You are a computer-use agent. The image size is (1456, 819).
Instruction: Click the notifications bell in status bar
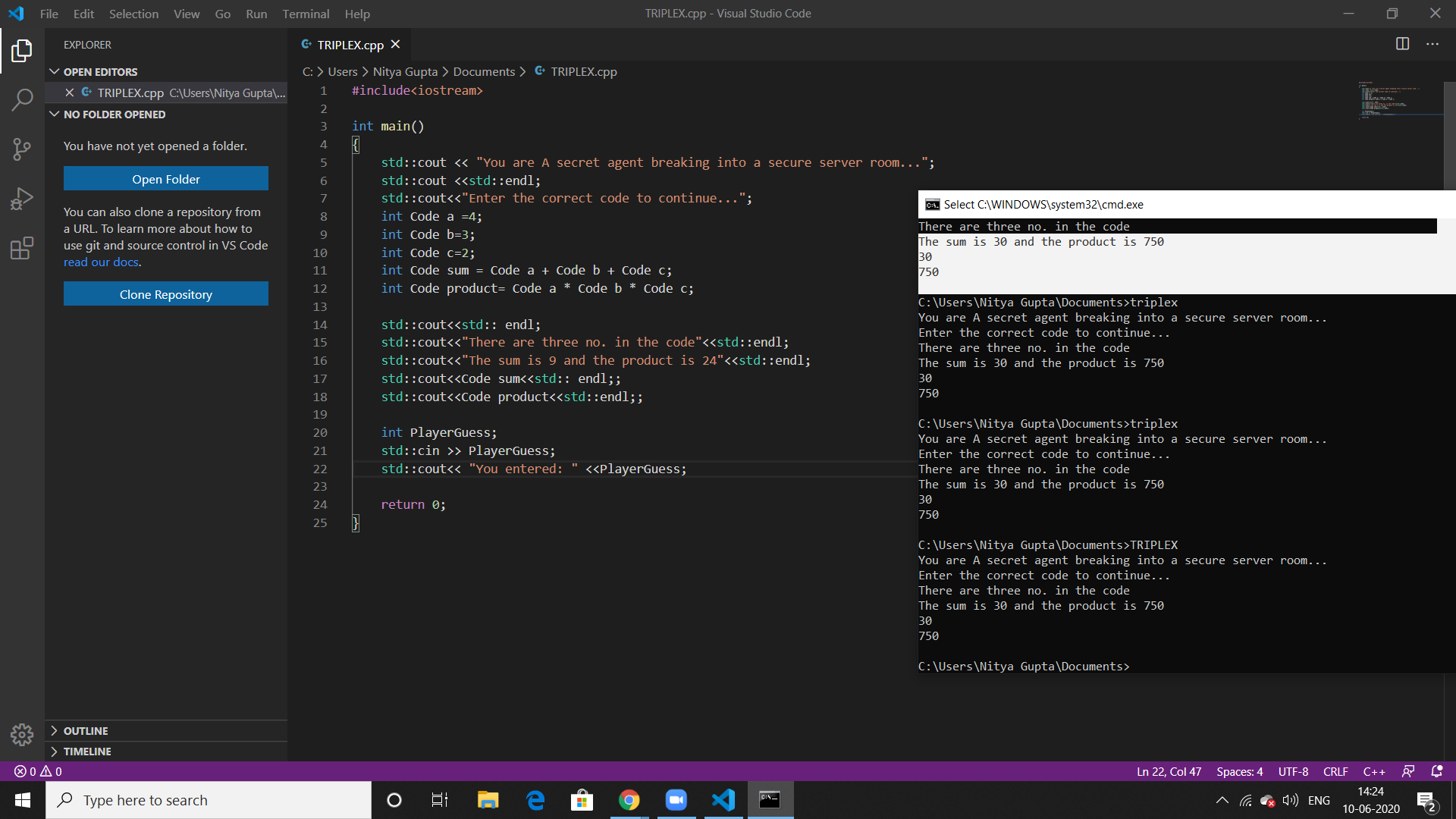pyautogui.click(x=1436, y=771)
